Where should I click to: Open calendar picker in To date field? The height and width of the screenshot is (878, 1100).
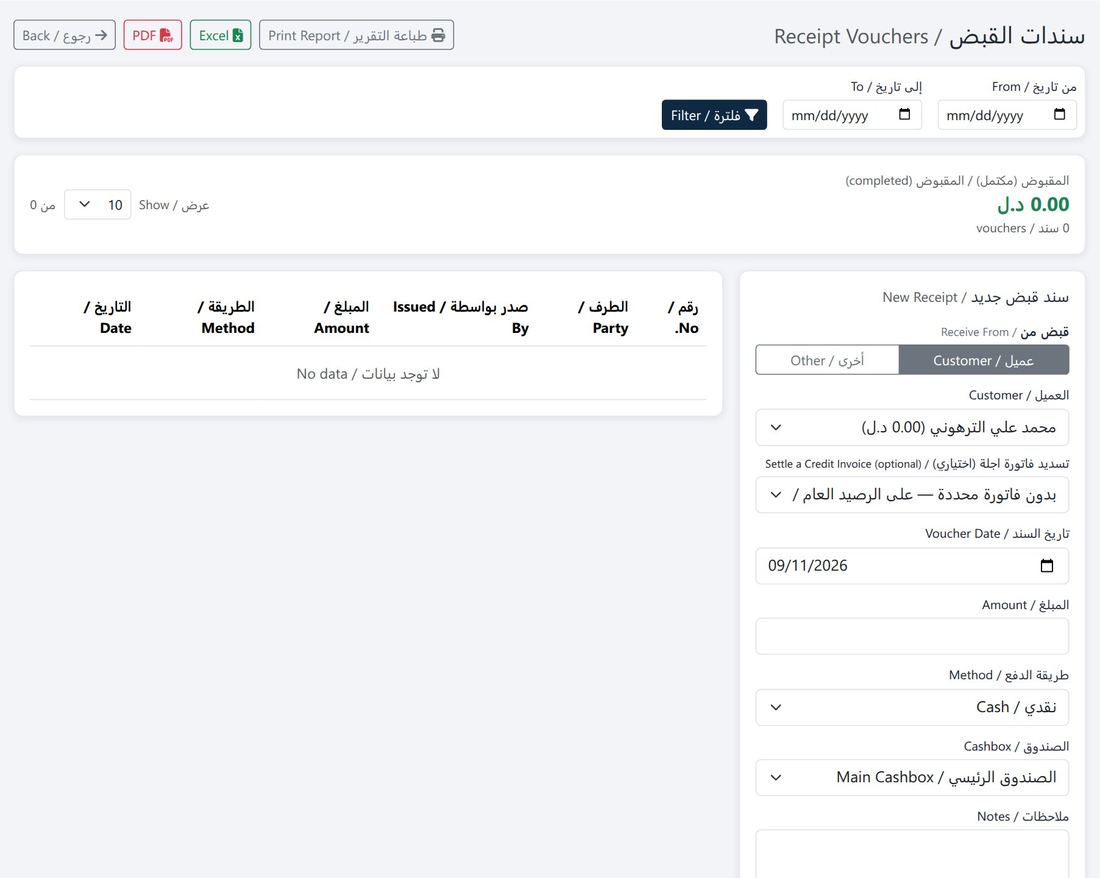904,114
